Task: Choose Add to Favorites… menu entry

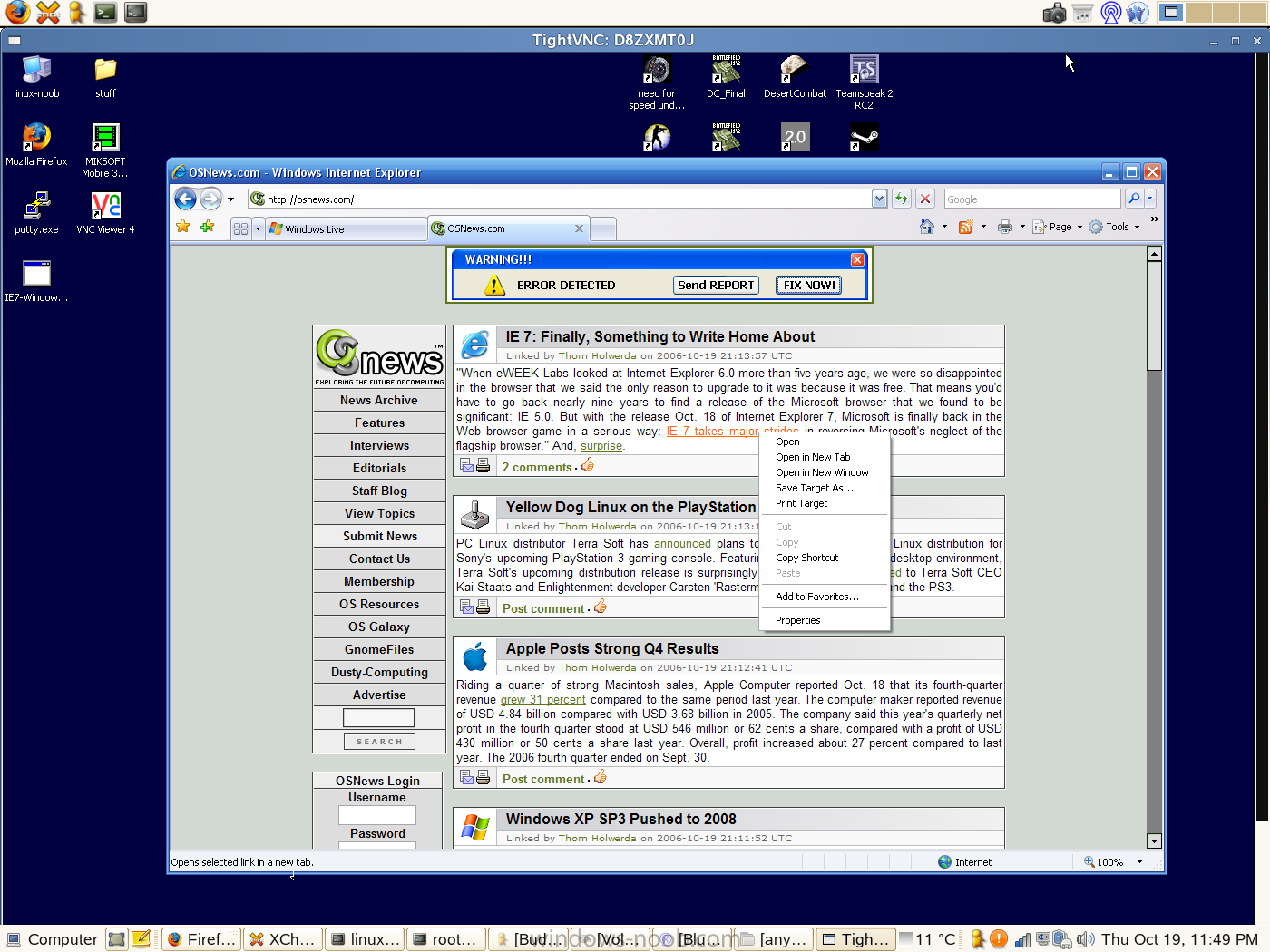Action: tap(824, 597)
